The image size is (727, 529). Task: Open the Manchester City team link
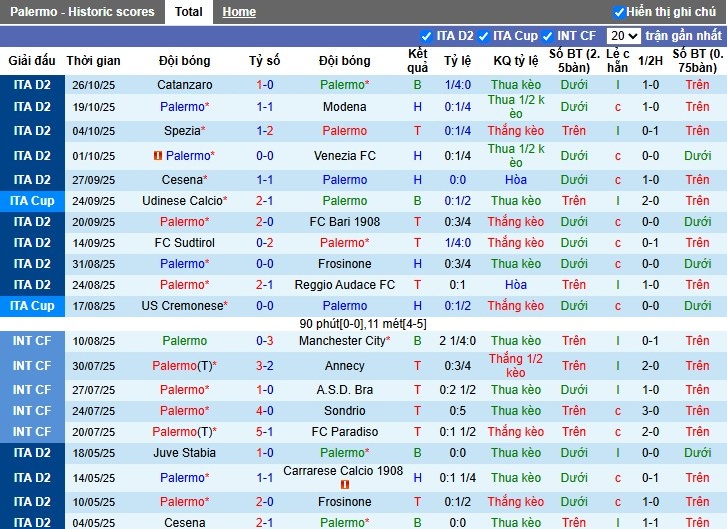344,341
